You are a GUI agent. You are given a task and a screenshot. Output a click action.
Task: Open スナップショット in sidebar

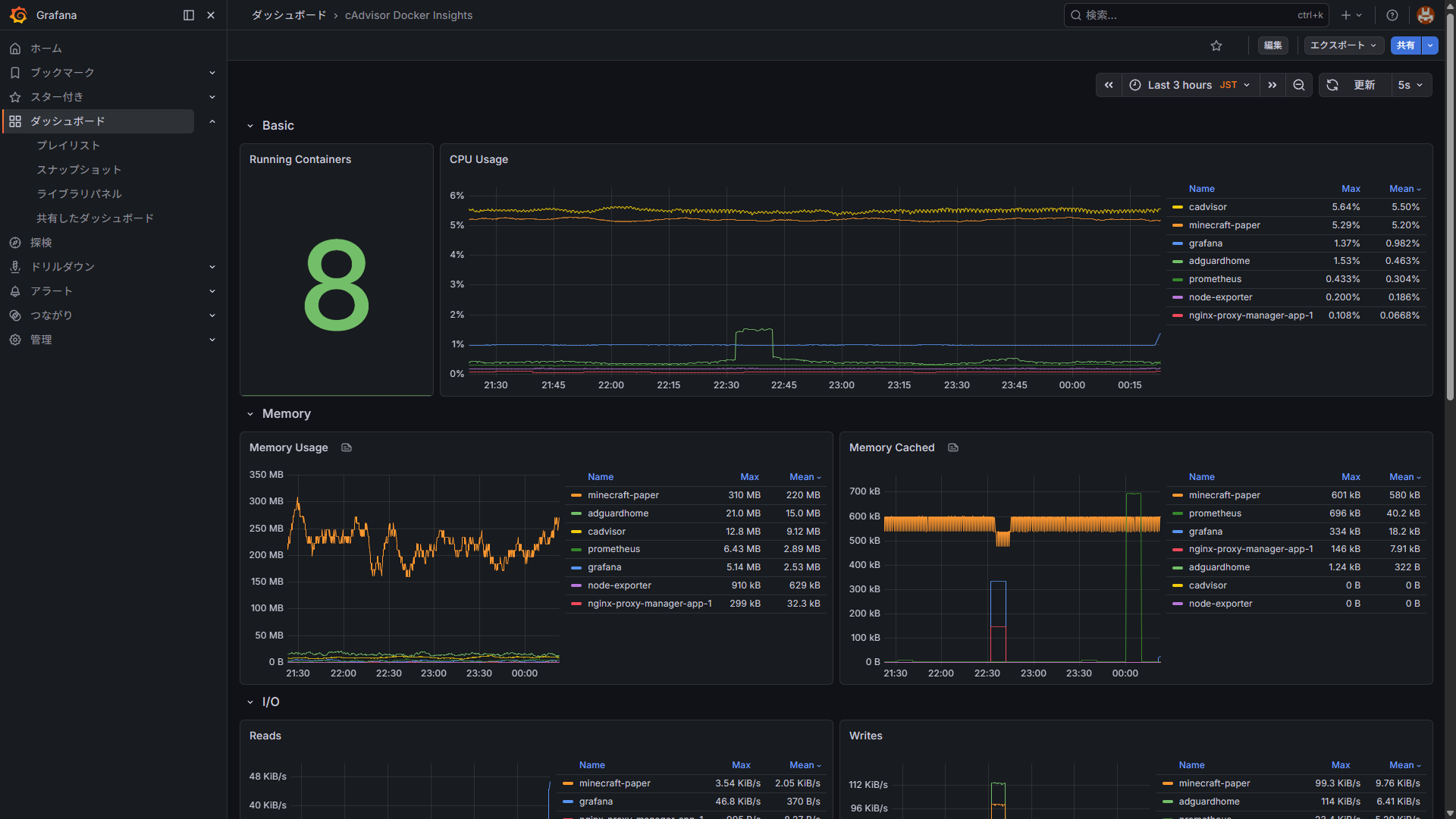(79, 170)
